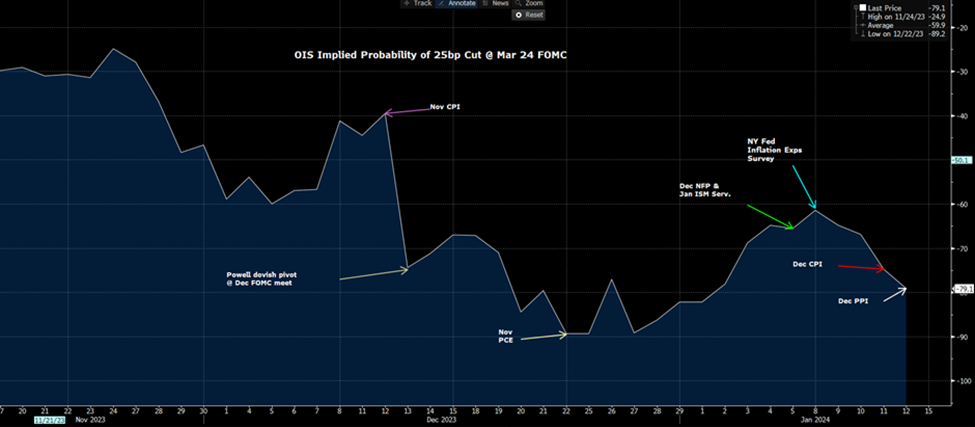
Task: Select the Average legend line icon
Action: coord(863,26)
